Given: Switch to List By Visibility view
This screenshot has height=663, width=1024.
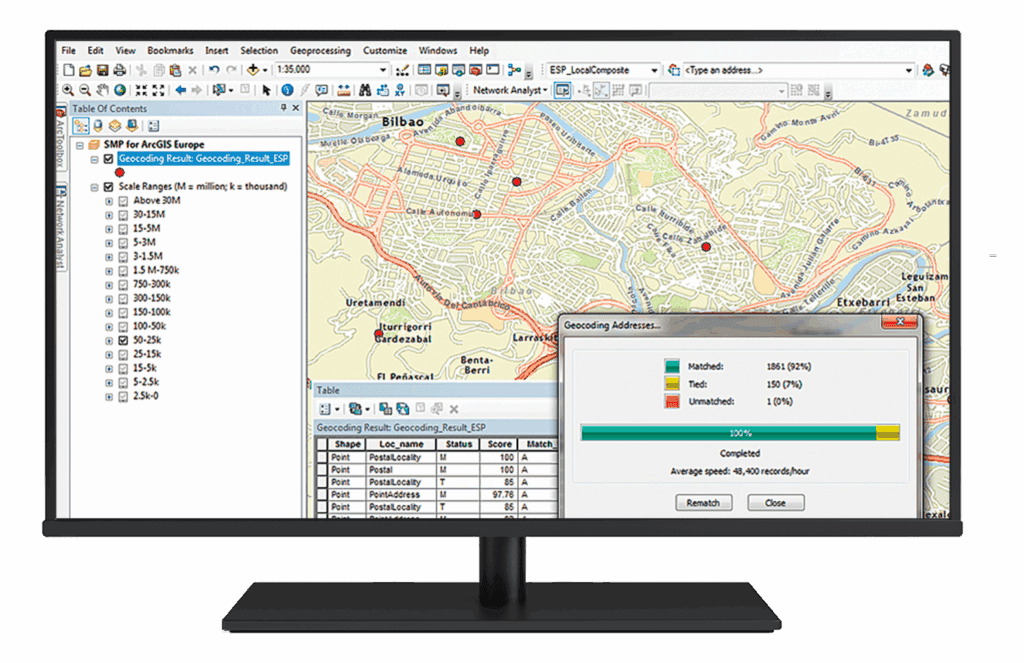Looking at the screenshot, I should (x=115, y=125).
